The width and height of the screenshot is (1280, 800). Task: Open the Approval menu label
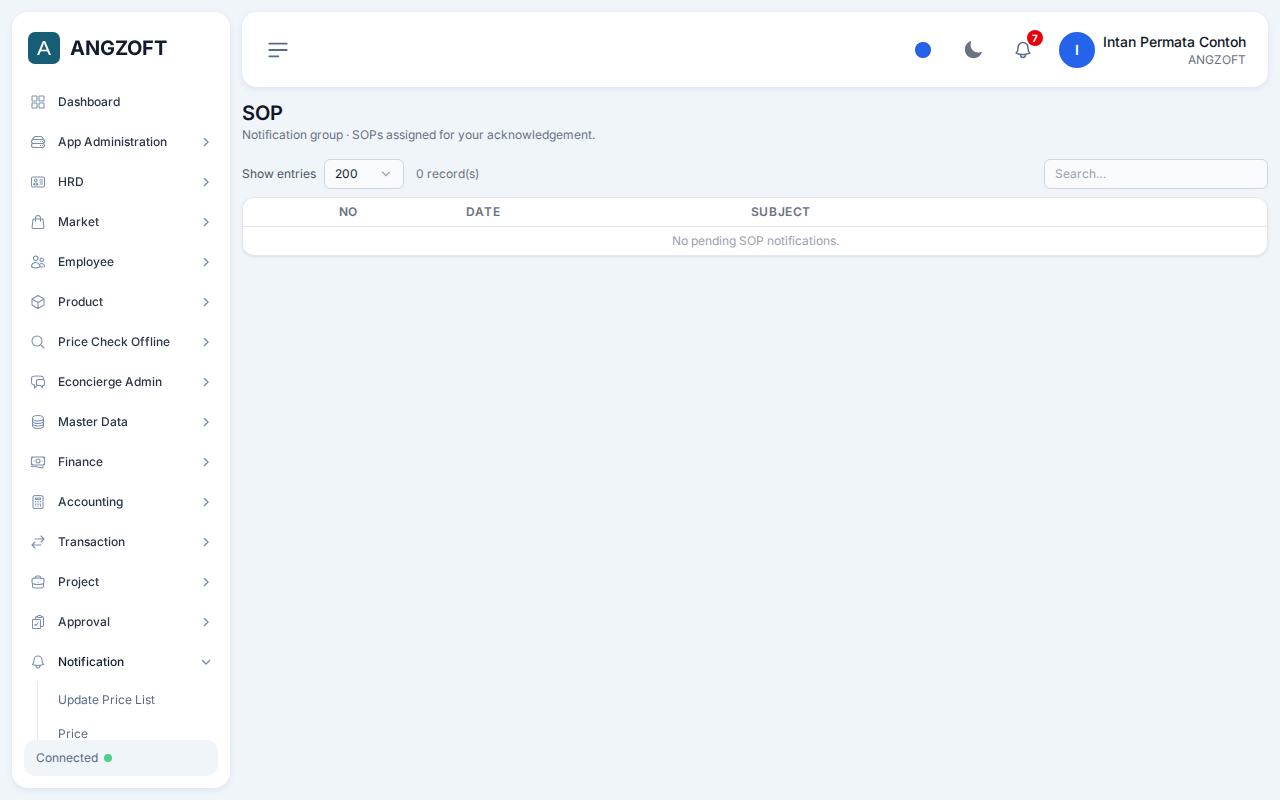[84, 622]
